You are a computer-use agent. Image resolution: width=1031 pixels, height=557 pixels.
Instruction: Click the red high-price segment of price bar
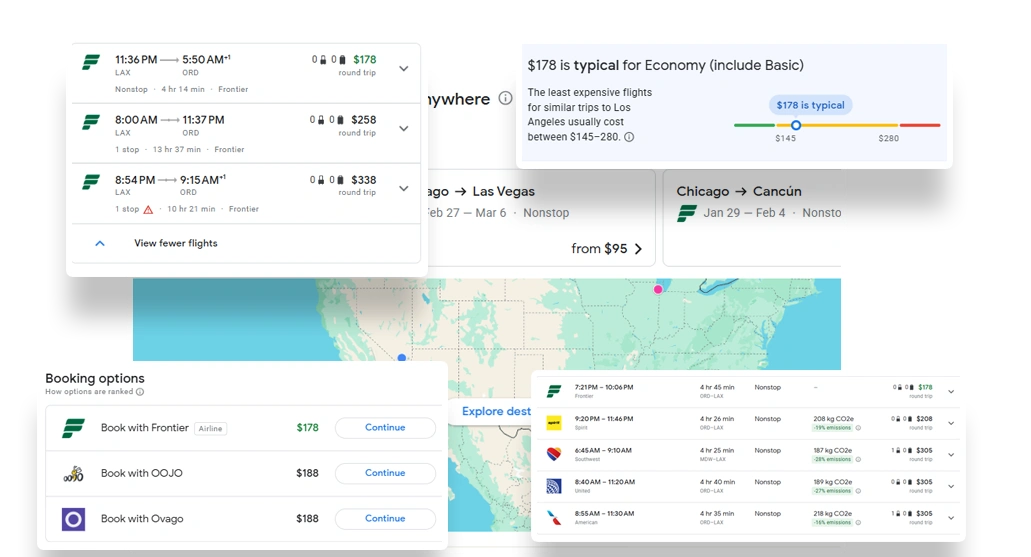[920, 125]
